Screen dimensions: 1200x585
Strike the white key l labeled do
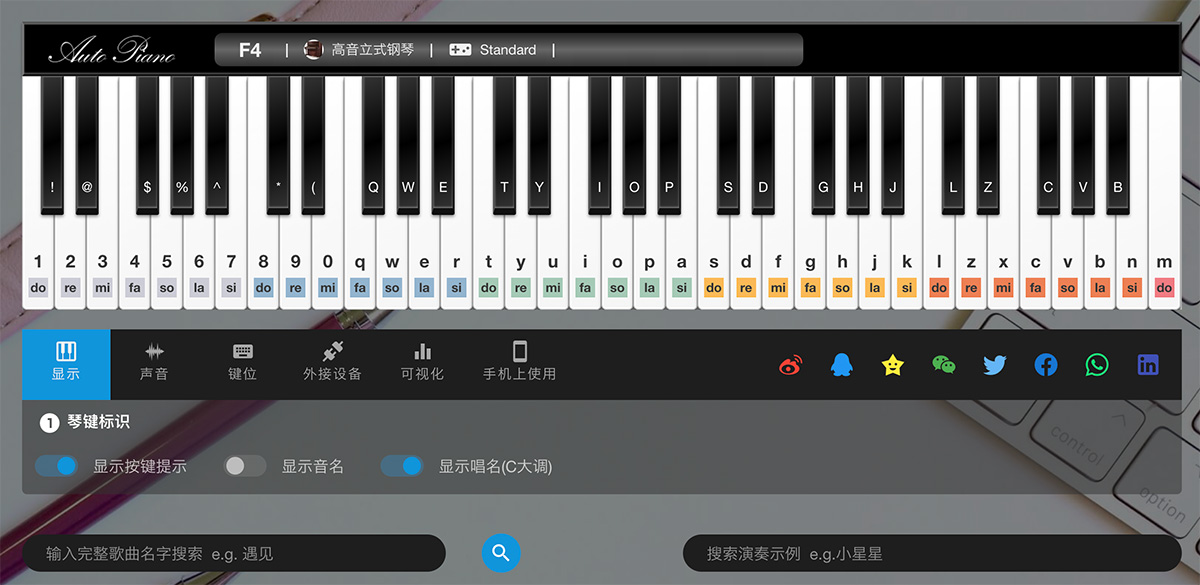tap(939, 262)
